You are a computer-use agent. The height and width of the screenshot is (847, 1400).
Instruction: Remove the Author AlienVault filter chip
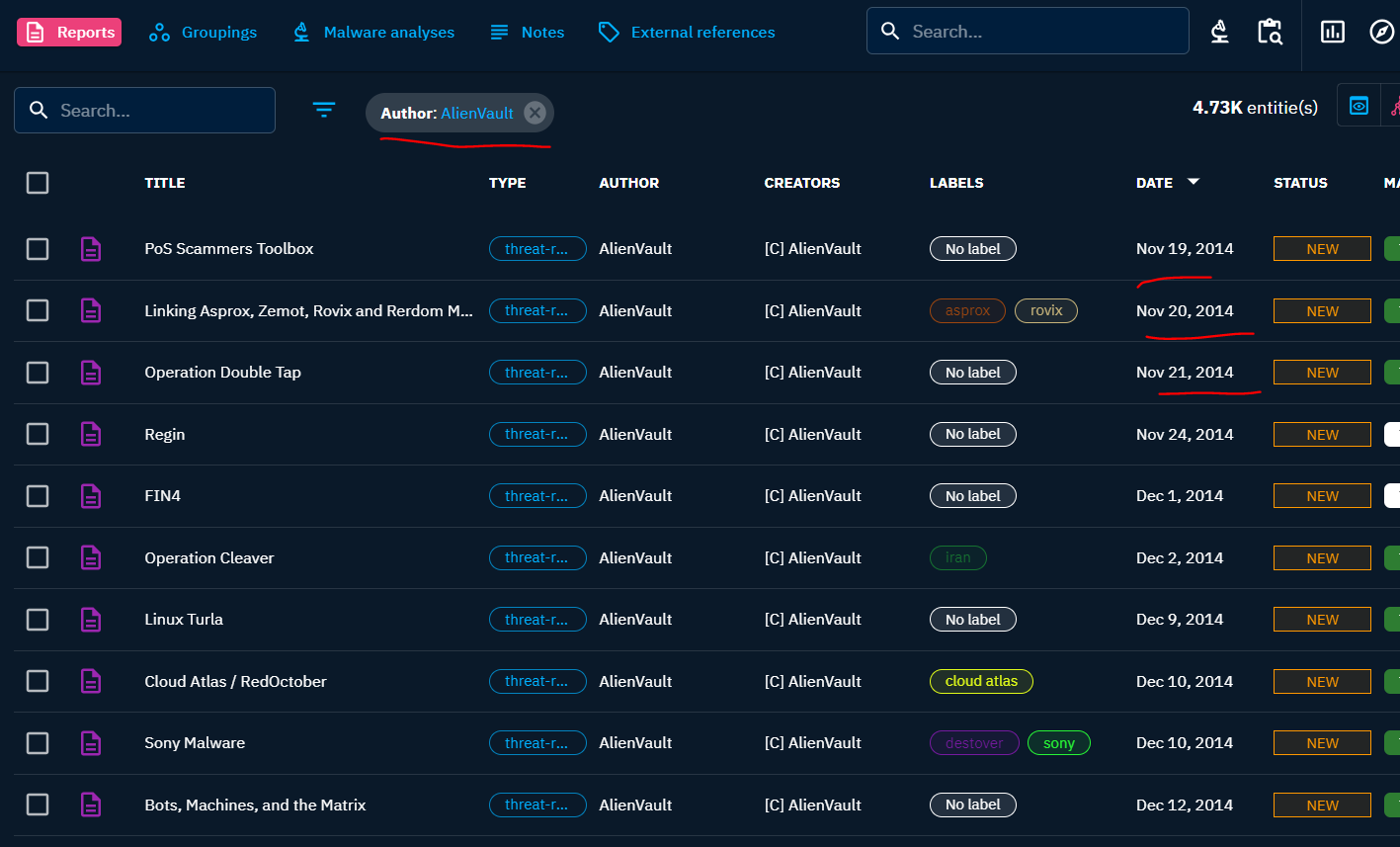click(535, 112)
